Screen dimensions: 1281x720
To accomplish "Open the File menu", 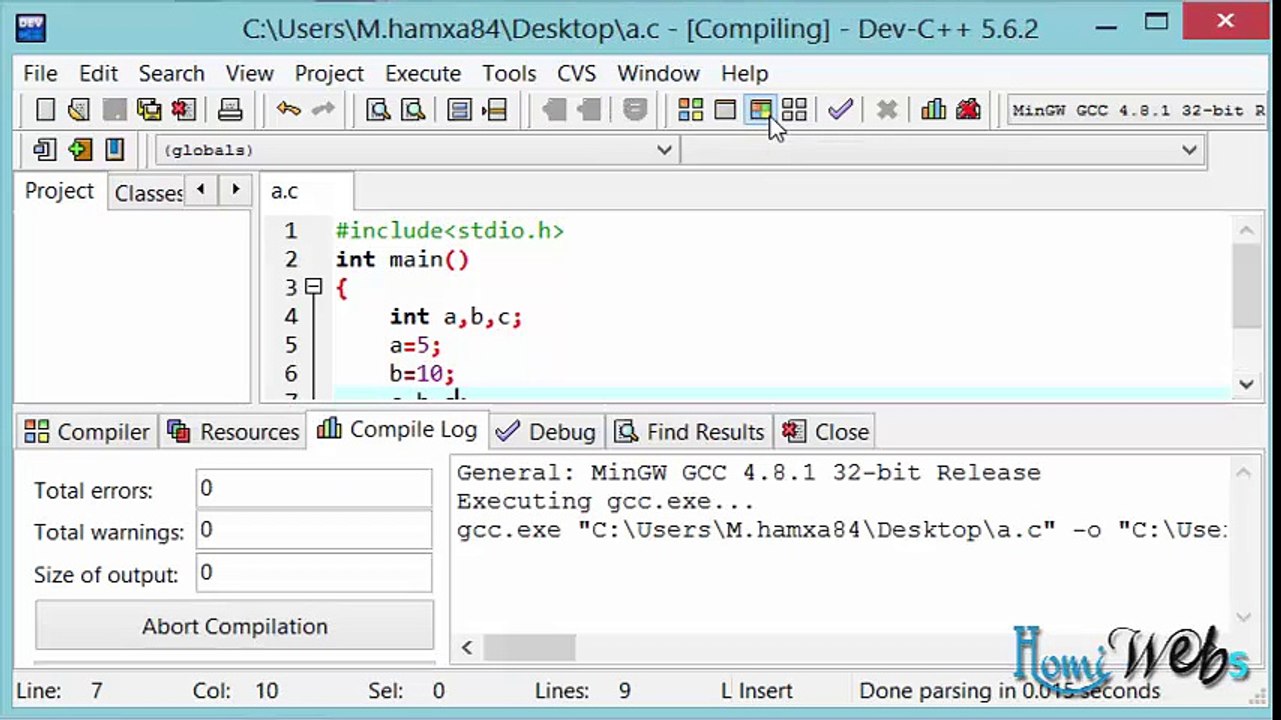I will pos(41,74).
